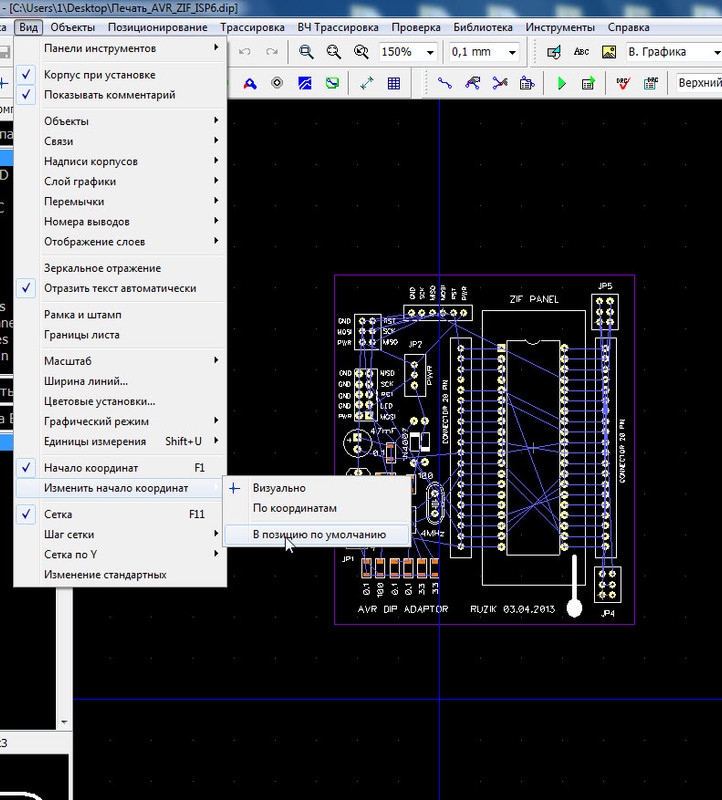This screenshot has height=800, width=722.
Task: Select the place text ABC tool
Action: tap(581, 52)
